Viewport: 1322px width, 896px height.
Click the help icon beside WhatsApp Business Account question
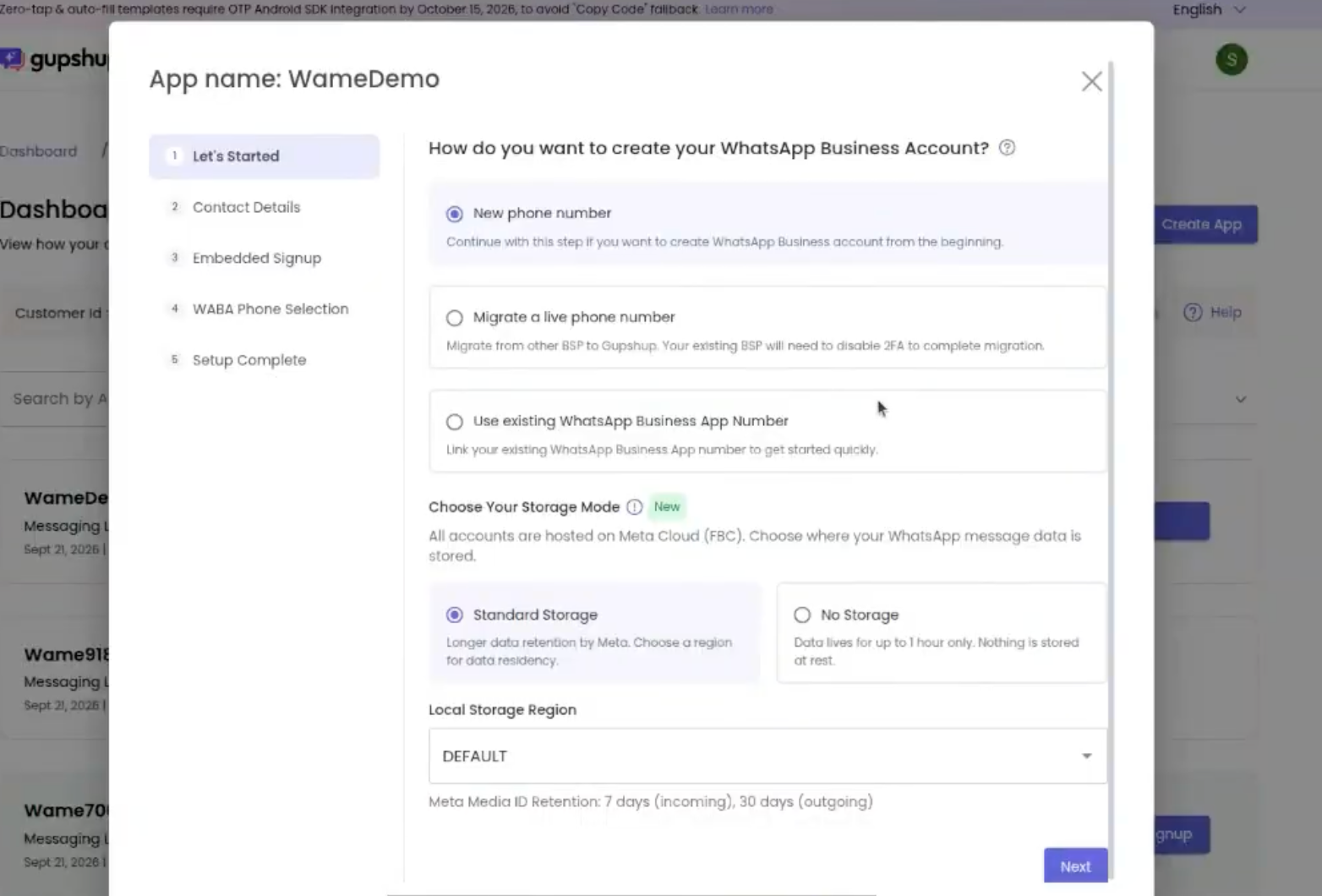pyautogui.click(x=1007, y=148)
